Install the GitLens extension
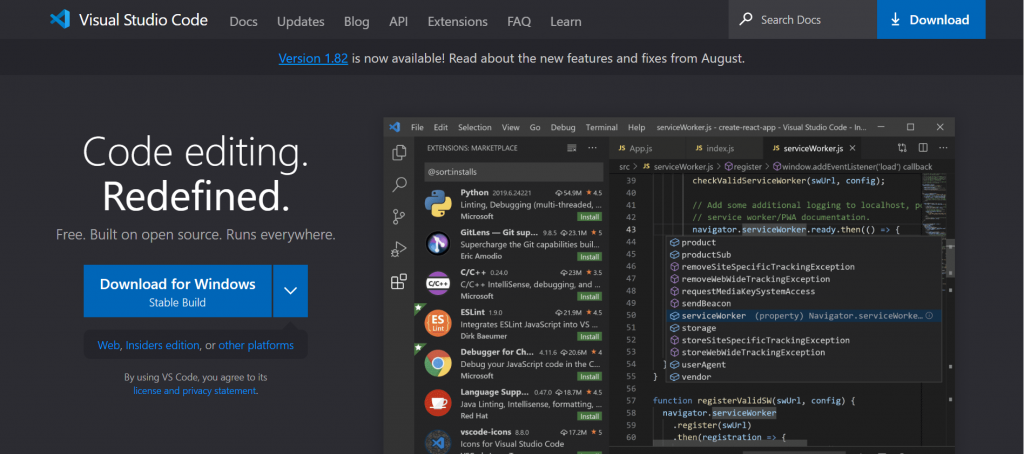 (x=590, y=256)
